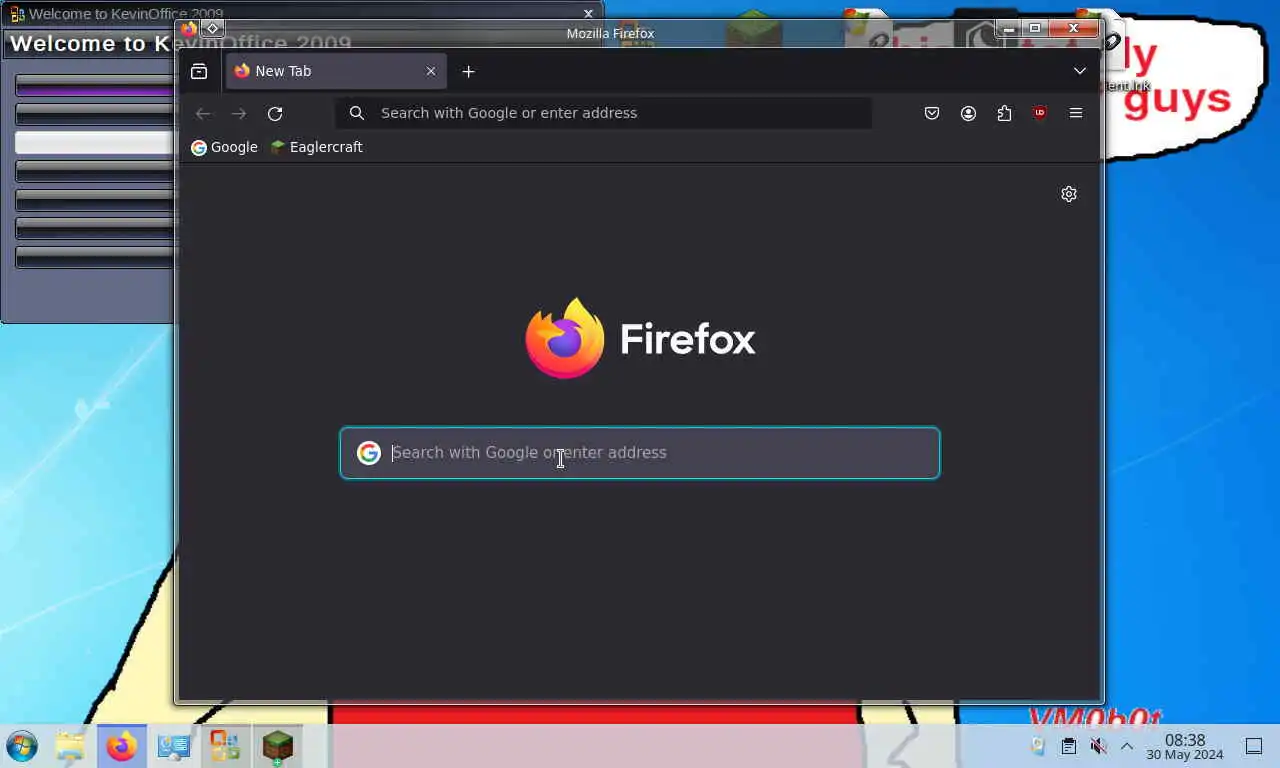Image resolution: width=1280 pixels, height=768 pixels.
Task: Open the computer search taskbar icon
Action: click(174, 746)
